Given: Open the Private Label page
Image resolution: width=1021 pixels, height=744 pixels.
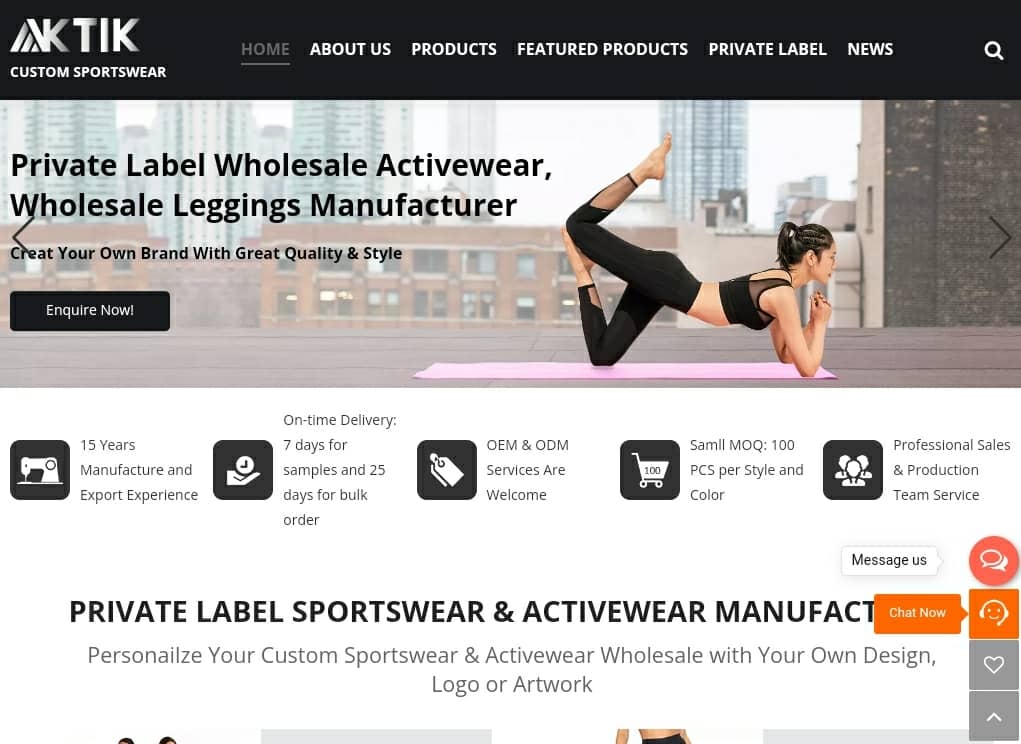Looking at the screenshot, I should point(768,49).
